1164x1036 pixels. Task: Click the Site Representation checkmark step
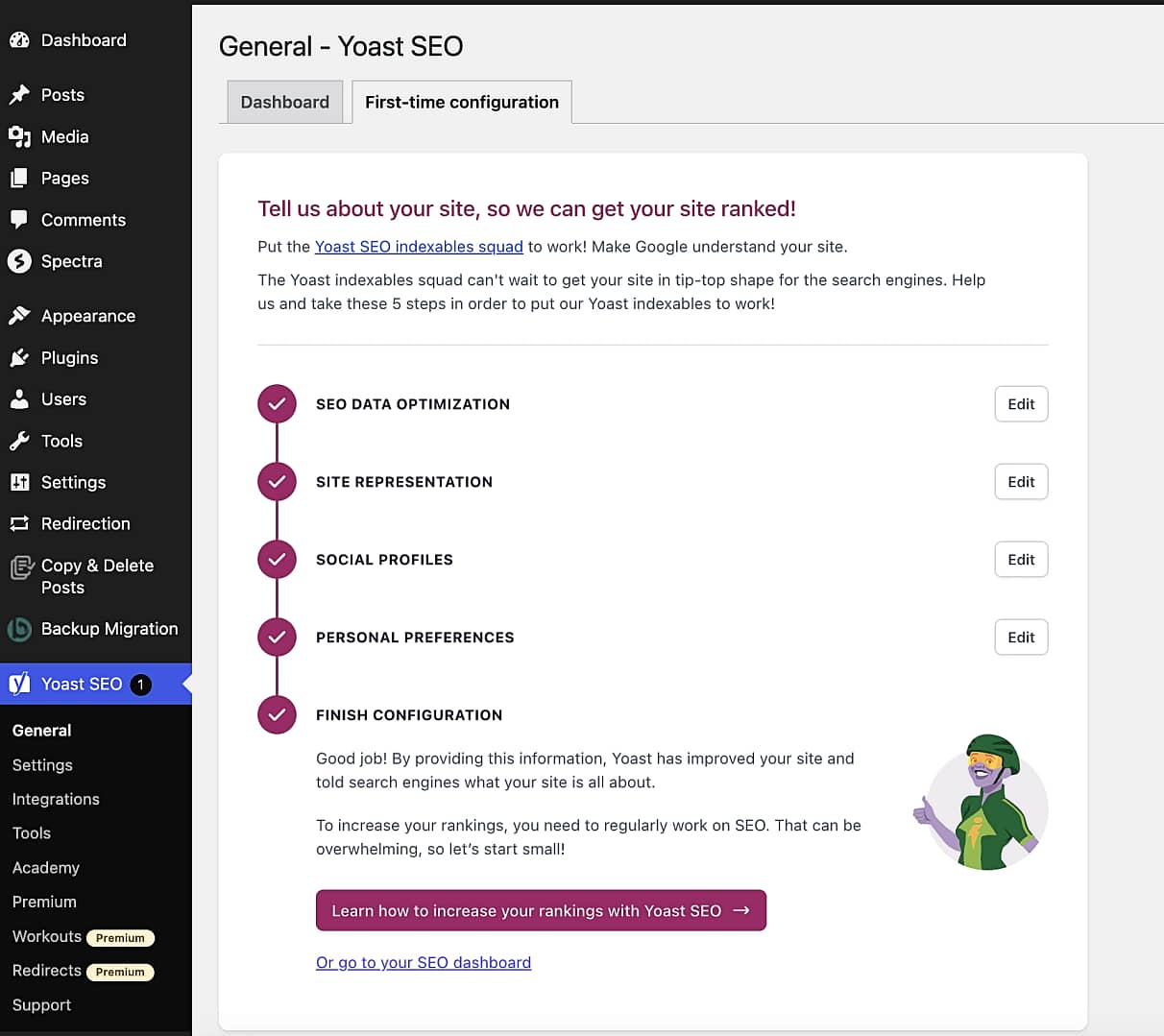click(x=277, y=482)
